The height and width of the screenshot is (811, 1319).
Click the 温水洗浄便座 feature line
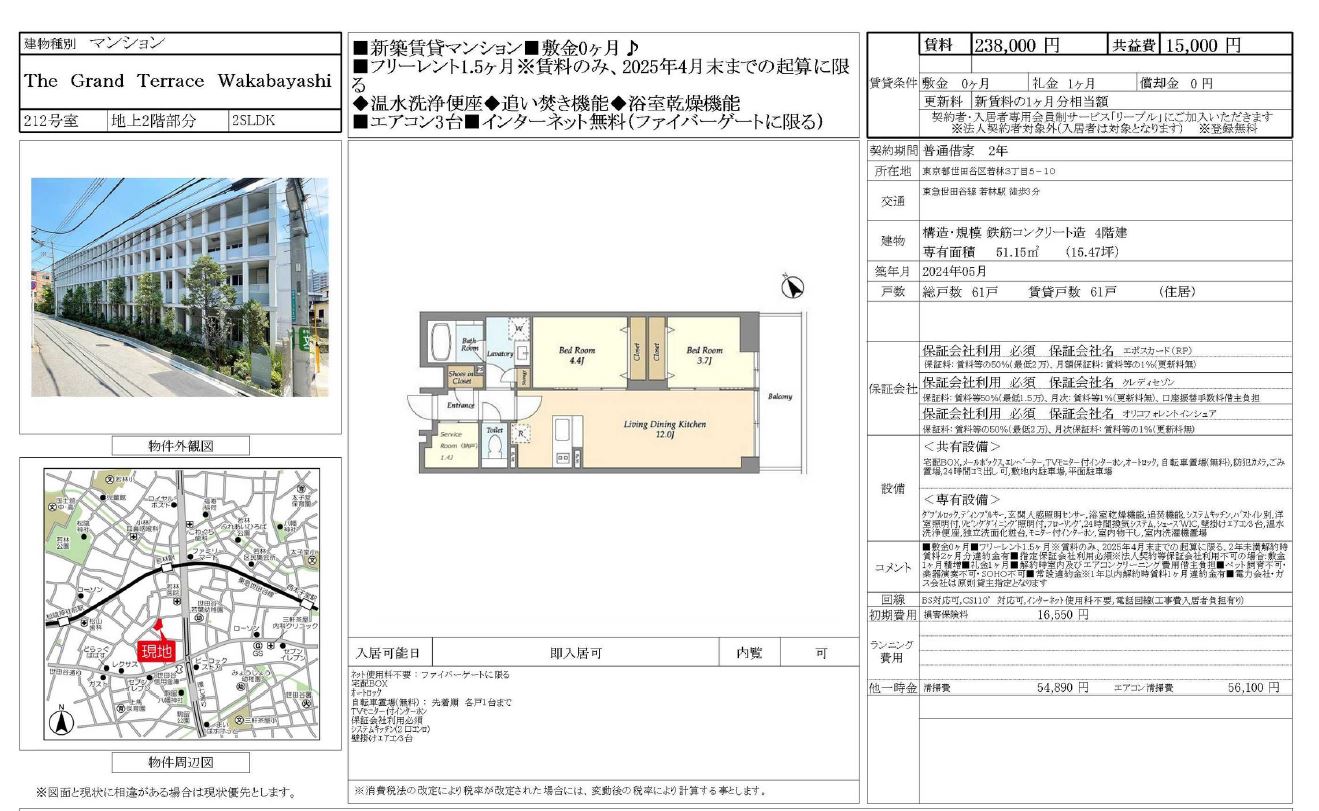tap(546, 103)
